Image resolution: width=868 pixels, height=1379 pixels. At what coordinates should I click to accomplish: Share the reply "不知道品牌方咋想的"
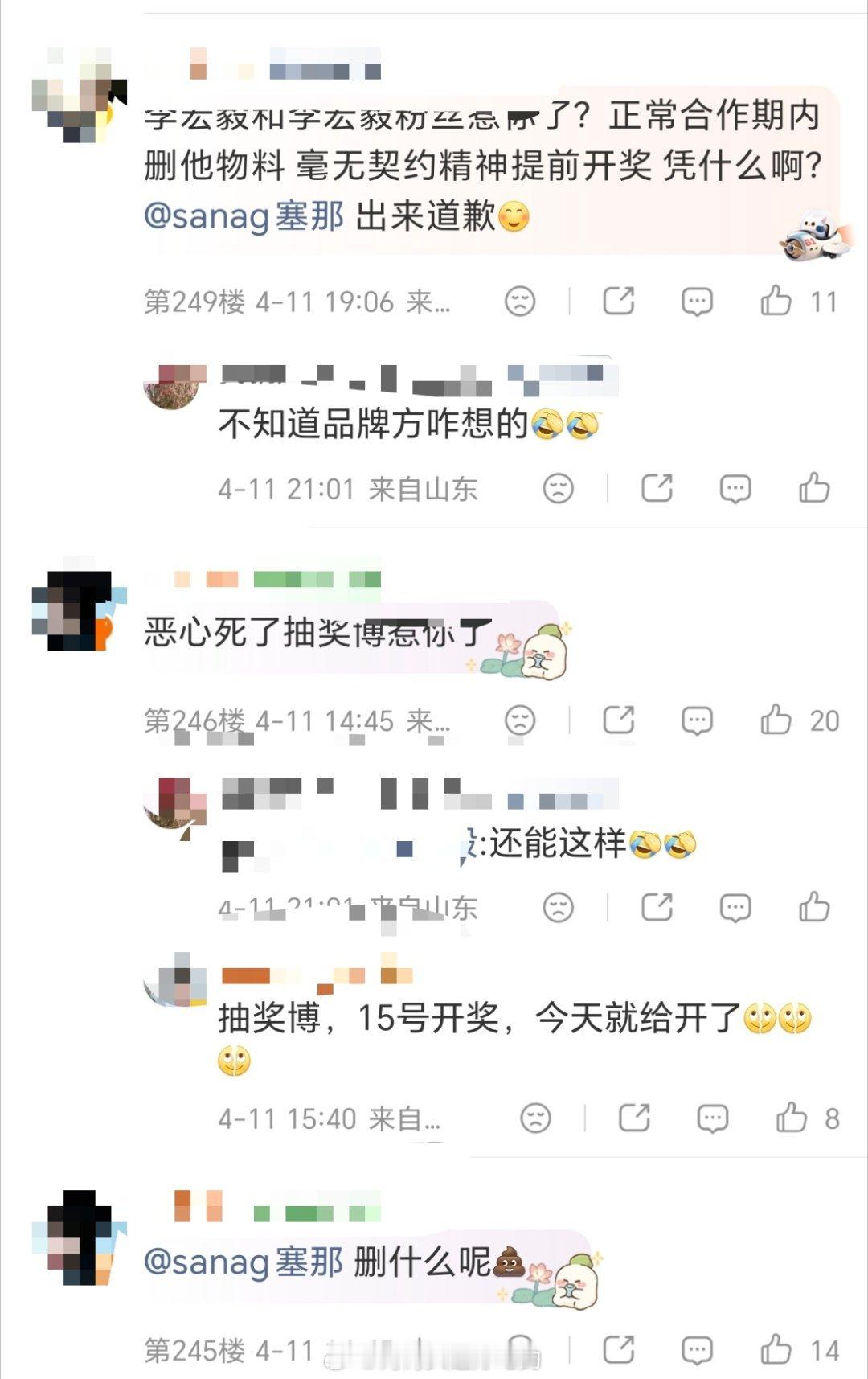pos(657,488)
